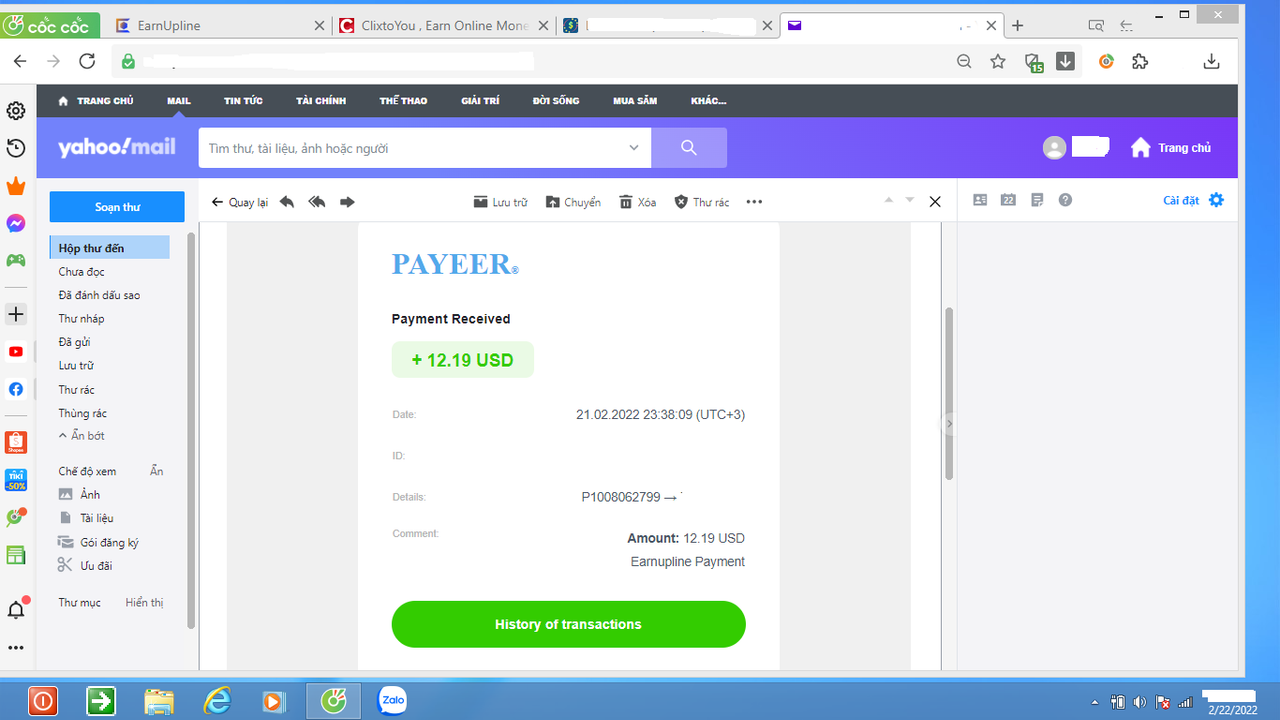Click the Yahoo Mail search magnifier button
The image size is (1280, 720).
click(689, 148)
